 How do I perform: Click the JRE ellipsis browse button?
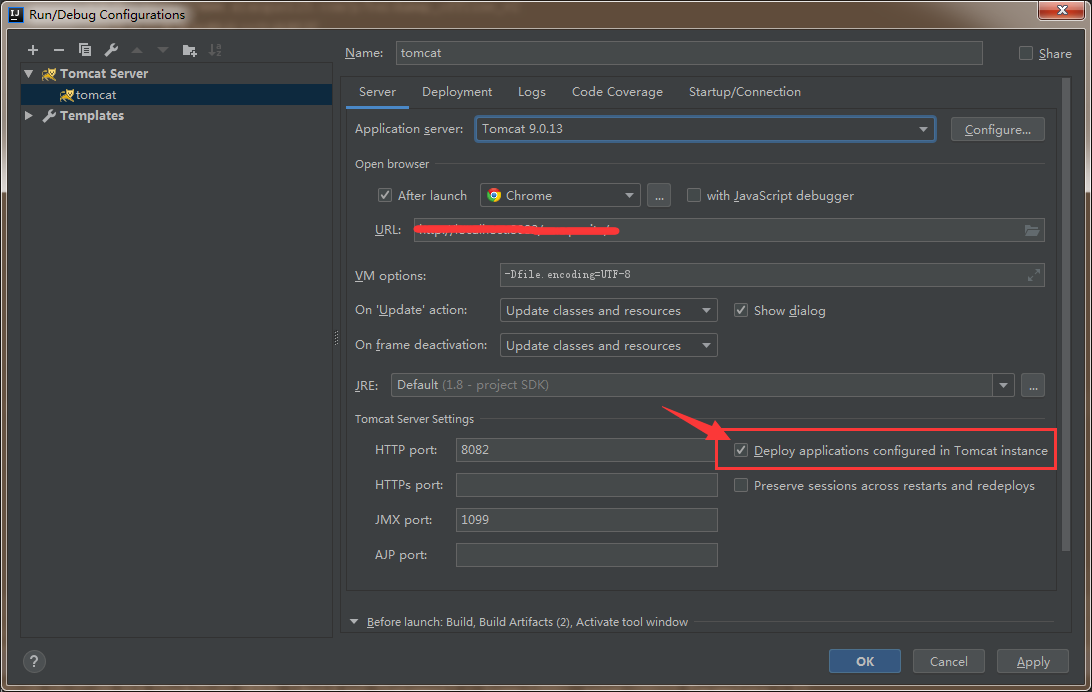(x=1033, y=385)
